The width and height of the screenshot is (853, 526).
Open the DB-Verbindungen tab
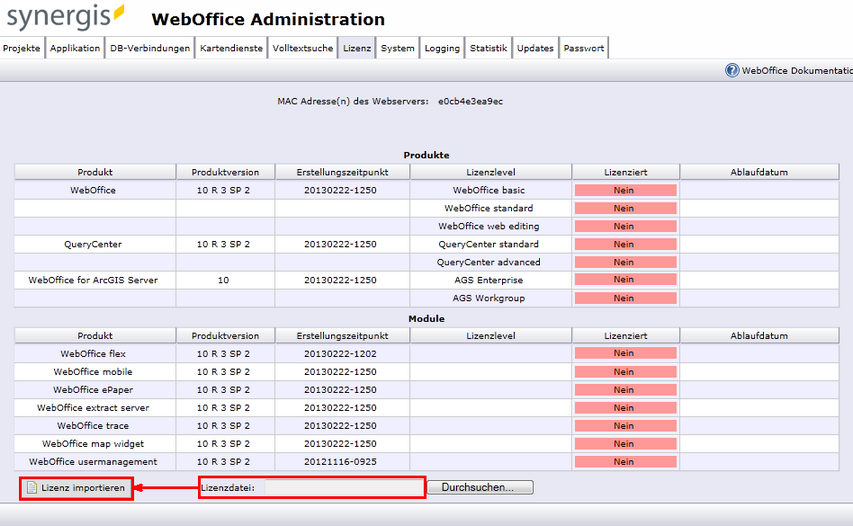point(150,48)
